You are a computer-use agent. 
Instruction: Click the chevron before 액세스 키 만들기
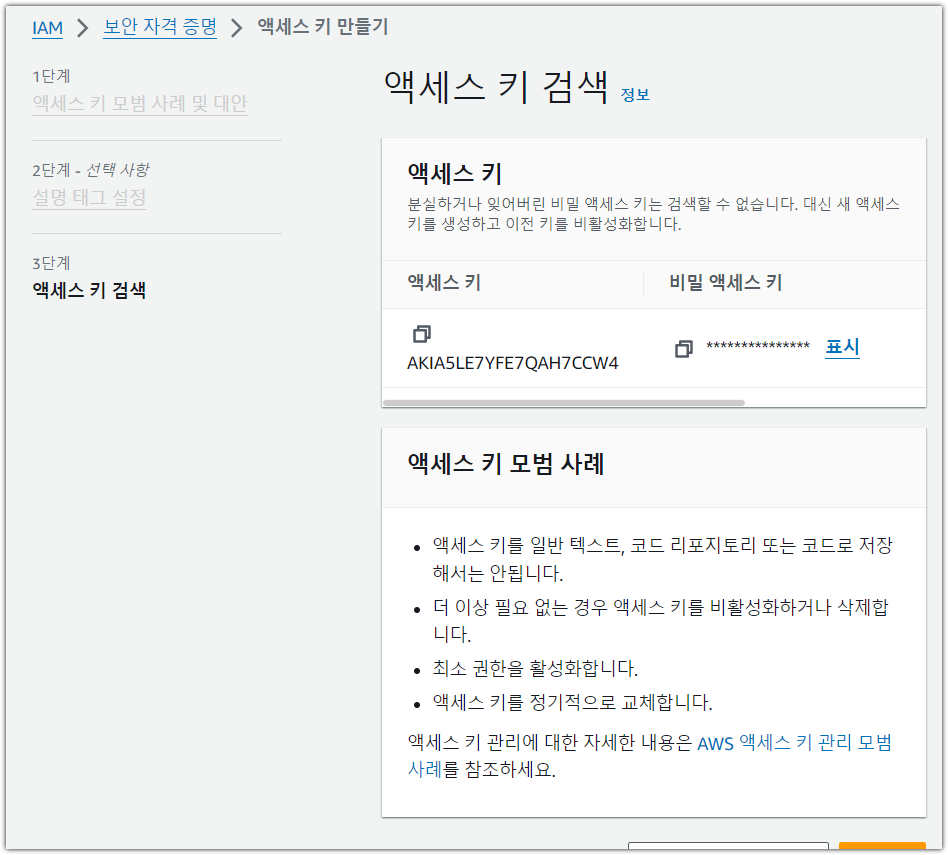coord(237,28)
